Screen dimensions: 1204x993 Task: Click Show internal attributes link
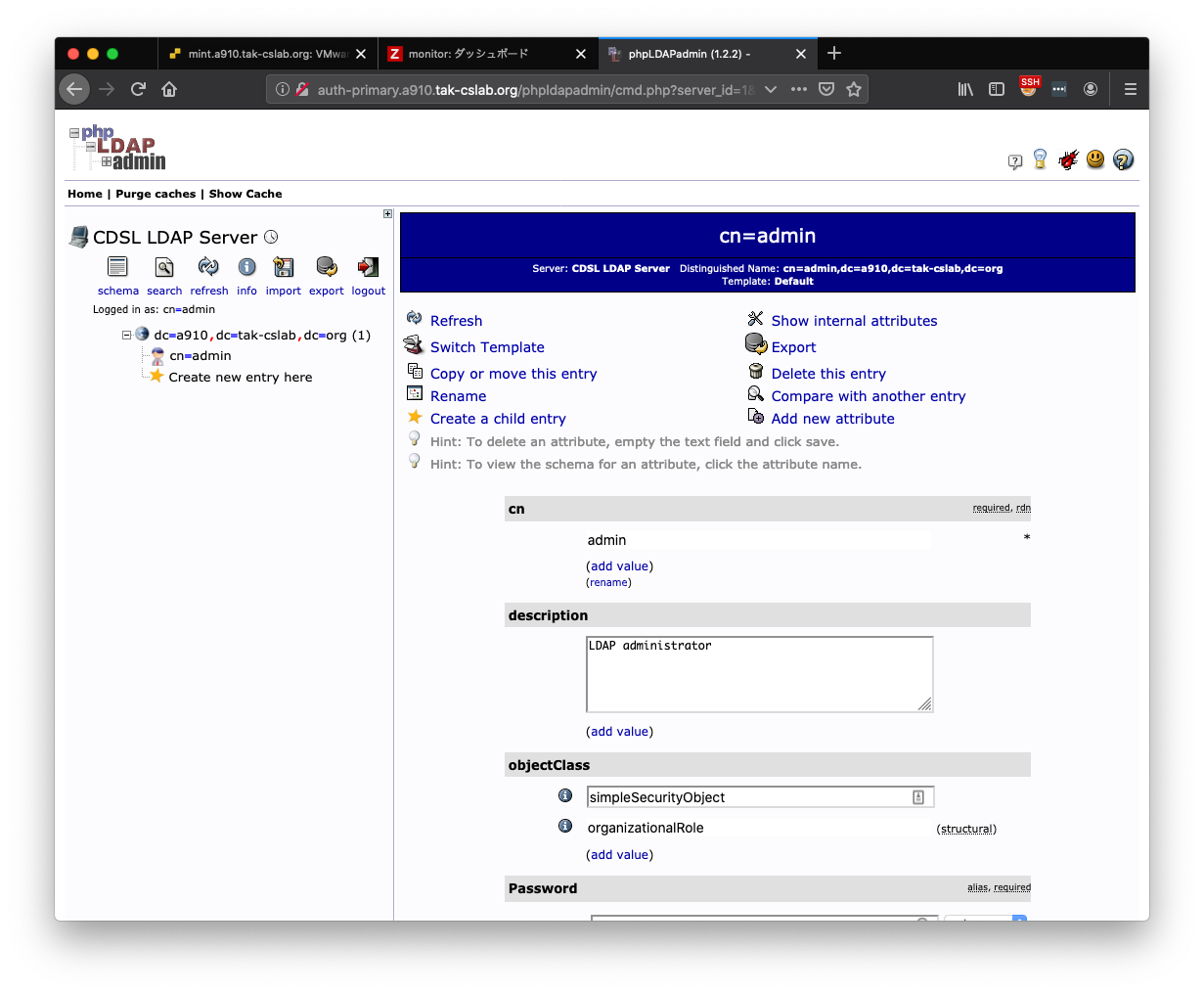tap(854, 321)
